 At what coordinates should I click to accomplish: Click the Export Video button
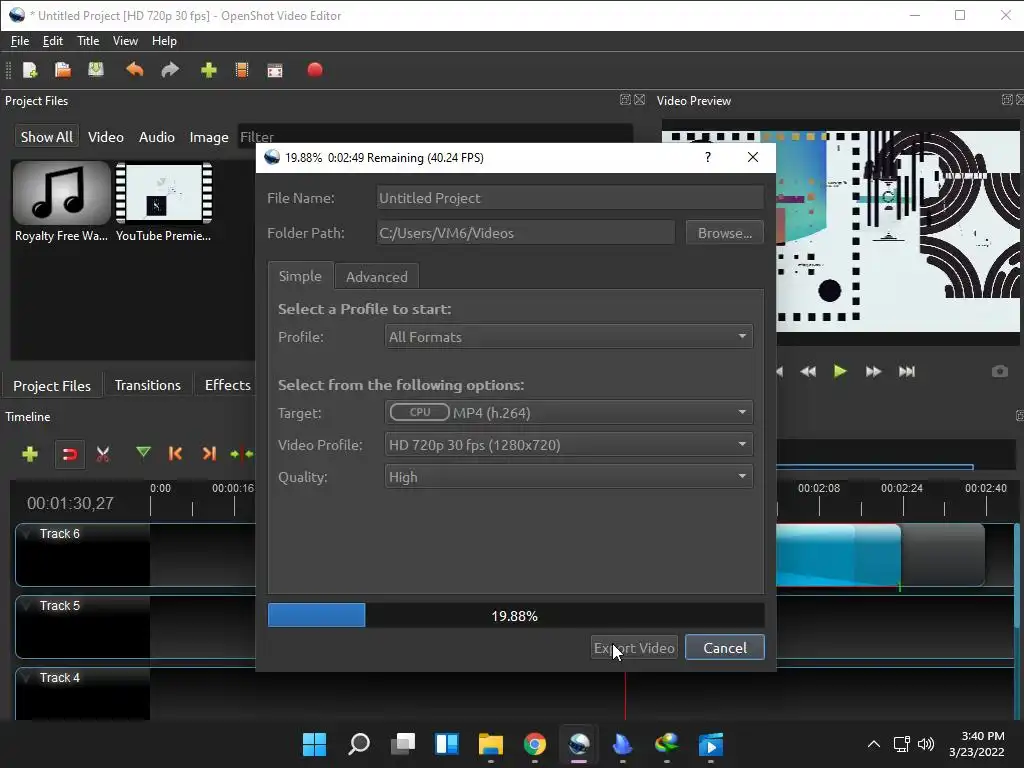click(634, 648)
